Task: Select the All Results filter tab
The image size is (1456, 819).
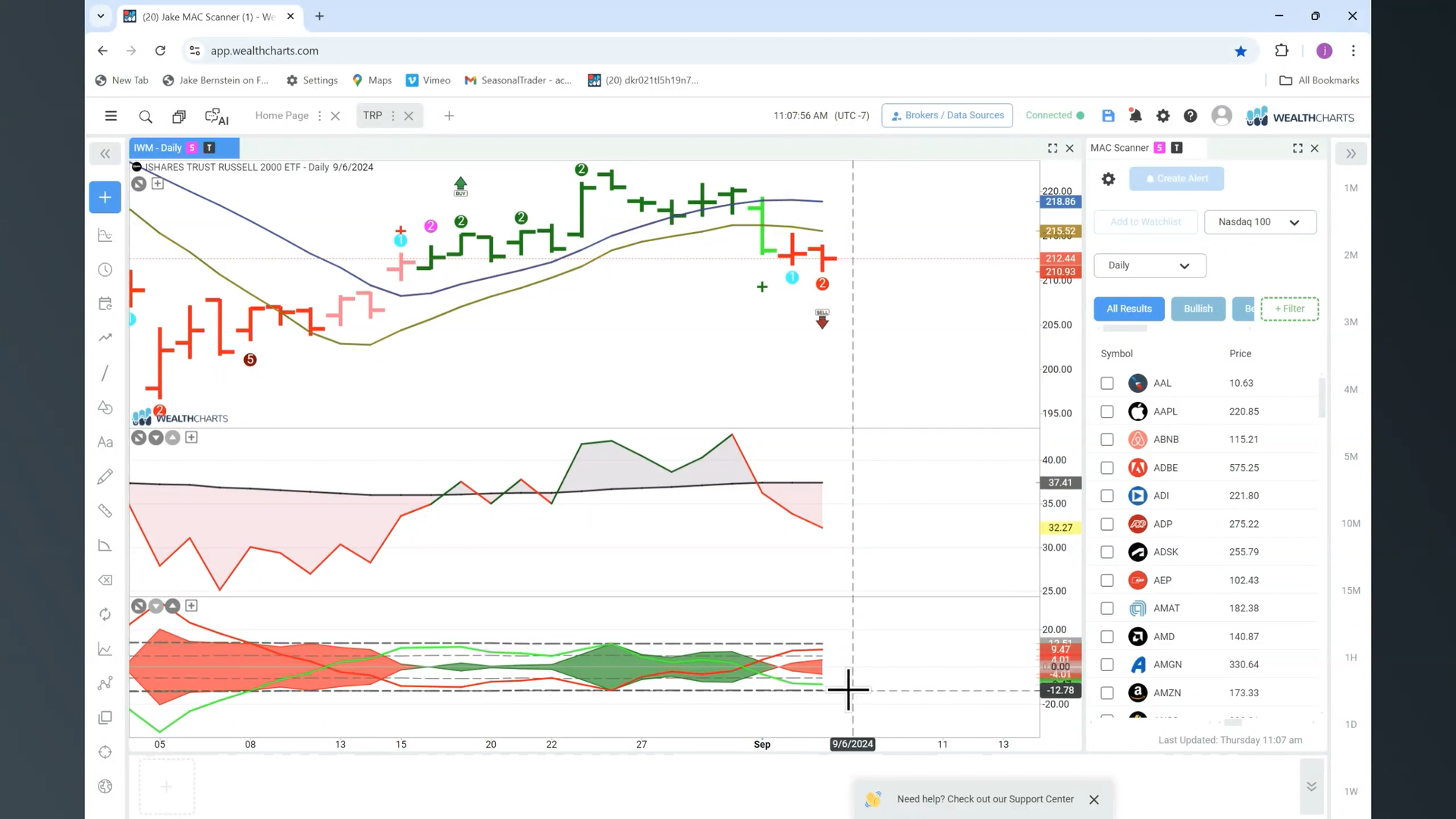Action: click(1129, 309)
